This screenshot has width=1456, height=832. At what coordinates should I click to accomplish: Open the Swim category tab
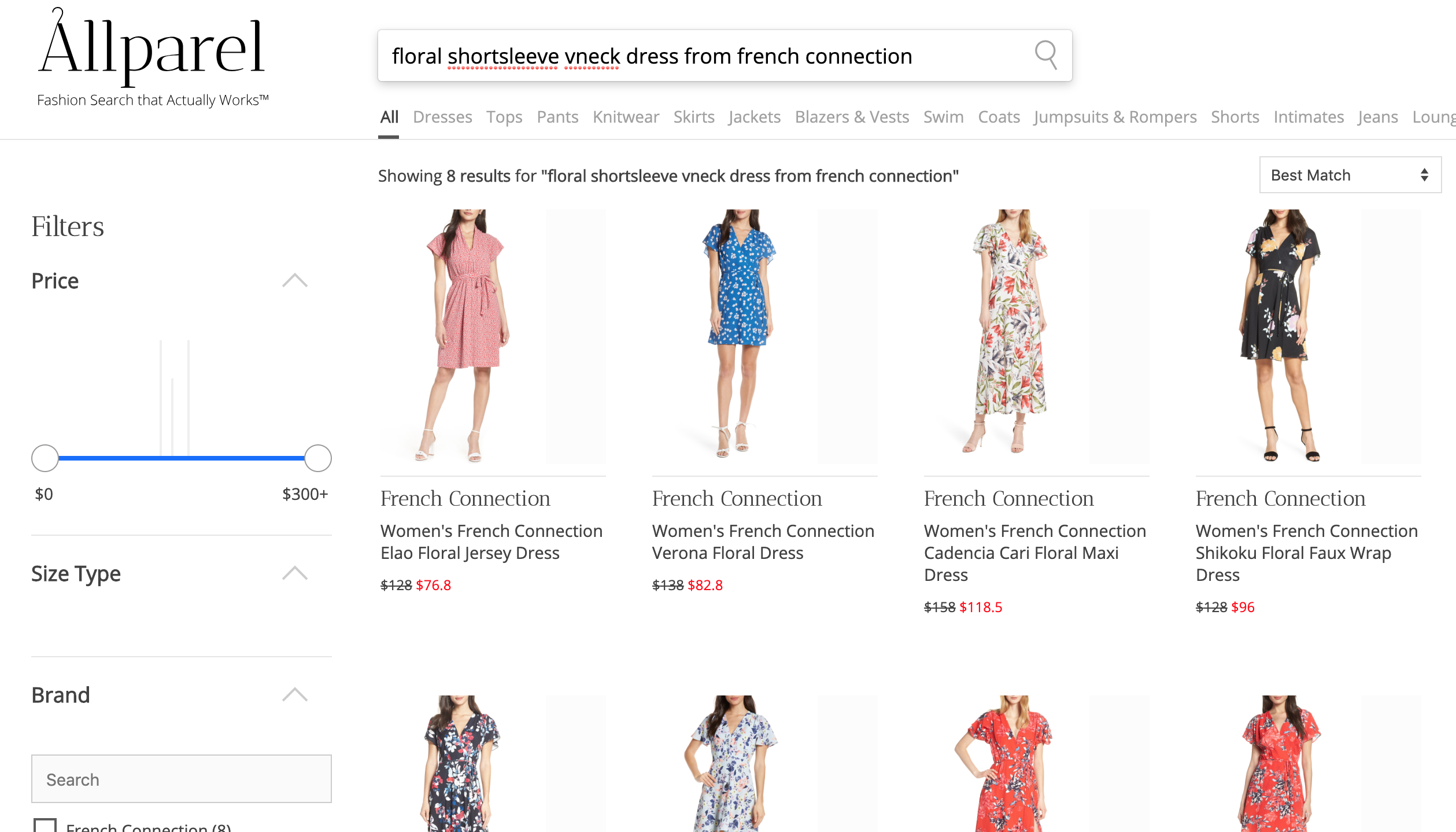943,117
